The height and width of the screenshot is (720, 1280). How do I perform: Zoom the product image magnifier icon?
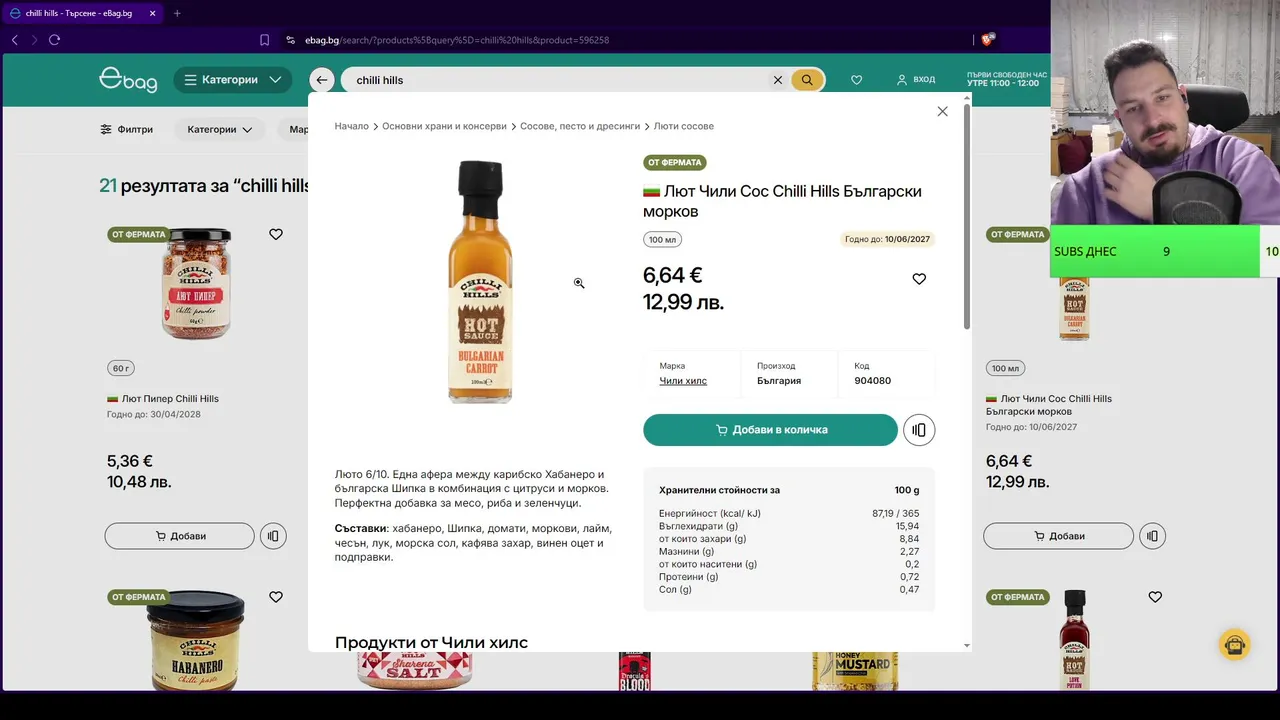(579, 283)
